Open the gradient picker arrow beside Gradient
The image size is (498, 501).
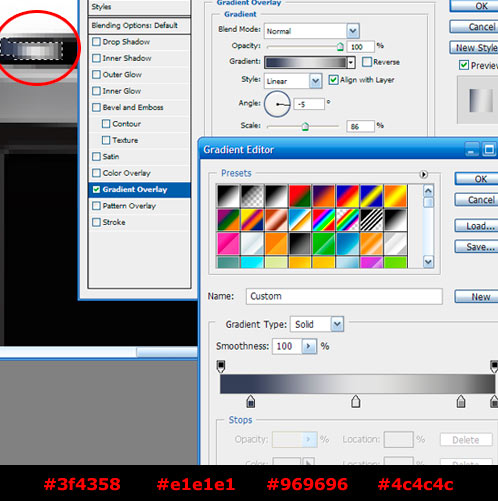pos(351,62)
